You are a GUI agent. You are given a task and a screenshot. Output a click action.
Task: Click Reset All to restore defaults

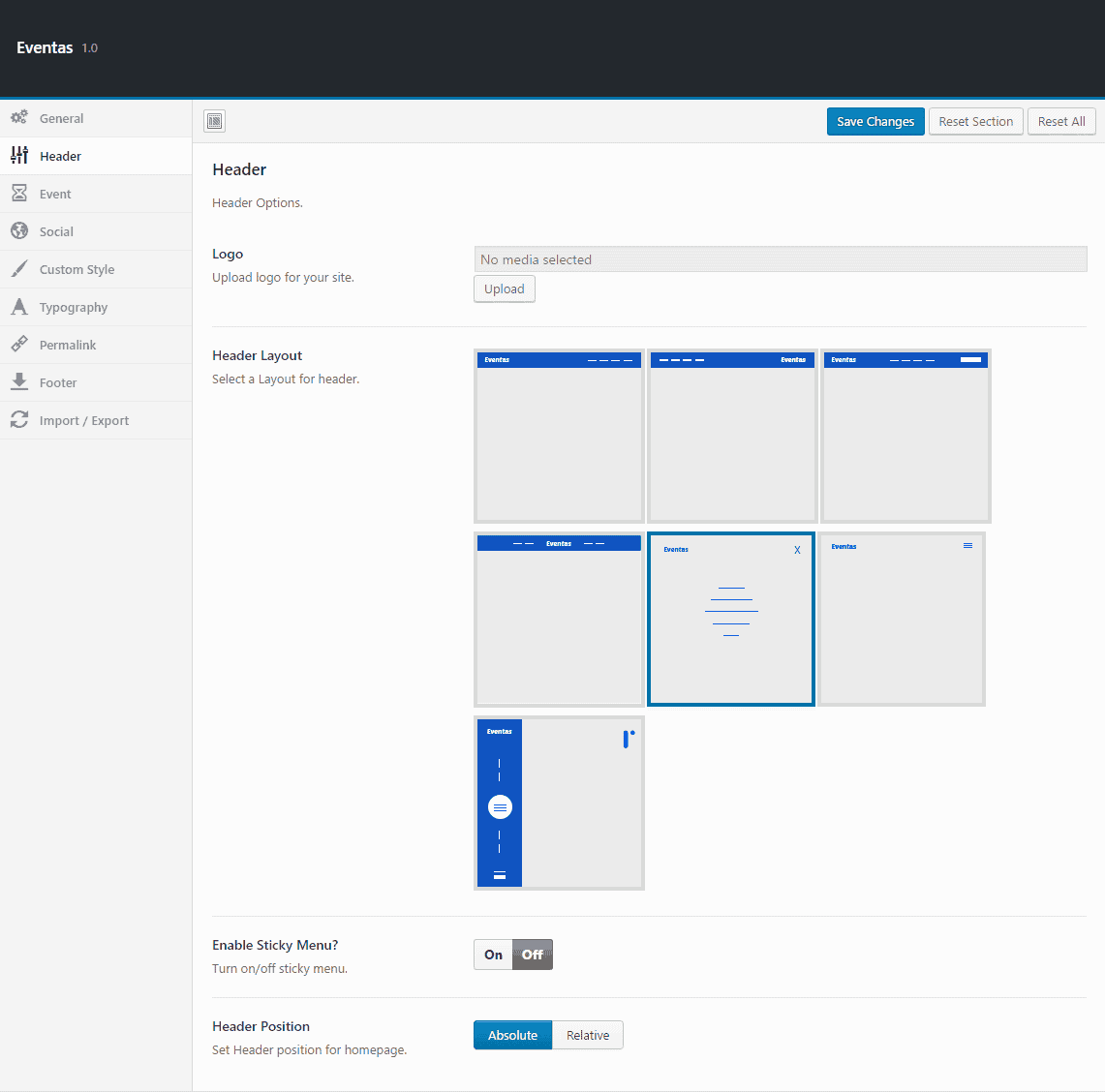[x=1061, y=121]
